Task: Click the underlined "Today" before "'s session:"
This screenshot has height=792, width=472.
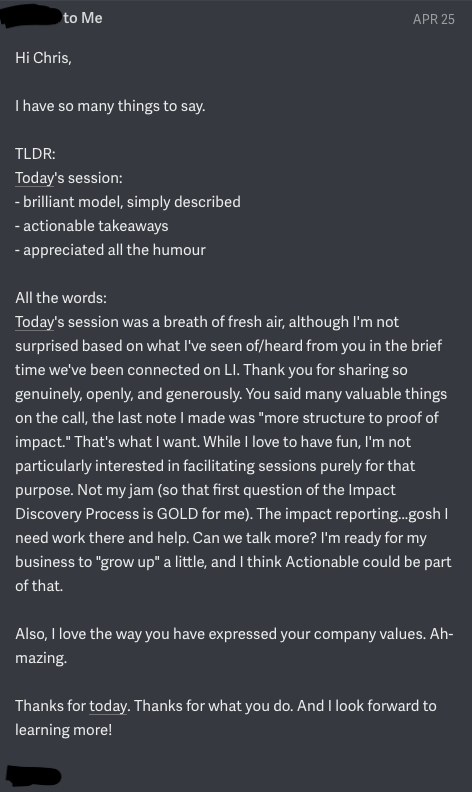Action: 34,178
